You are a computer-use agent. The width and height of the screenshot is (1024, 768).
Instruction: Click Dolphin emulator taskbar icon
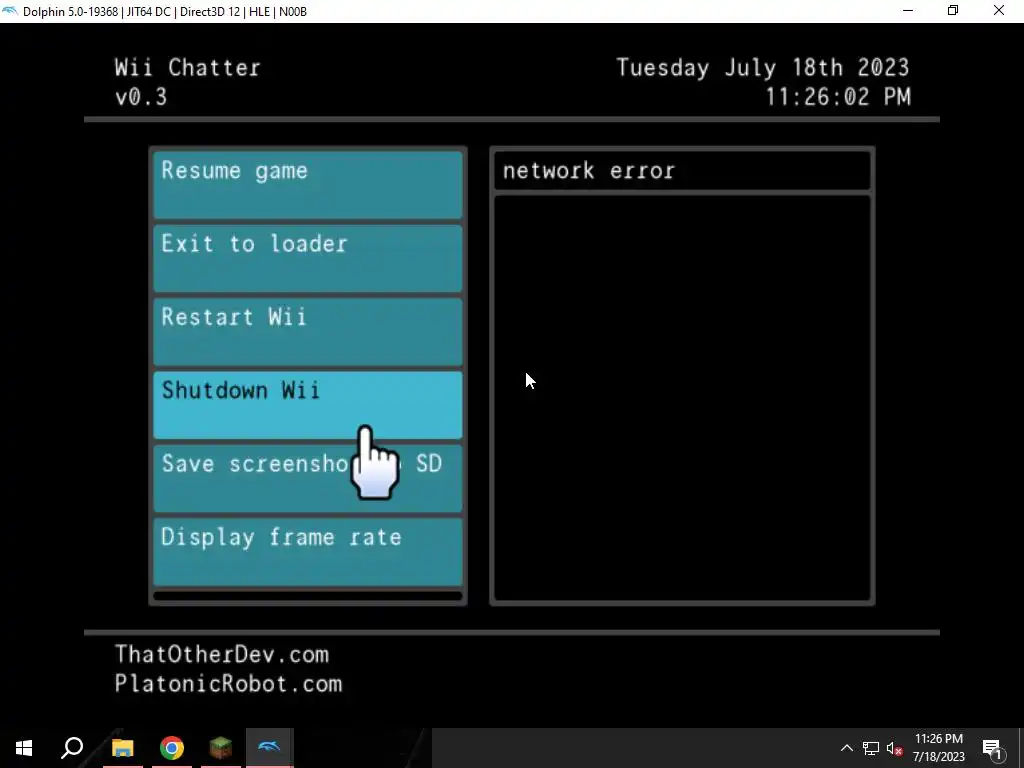[x=270, y=748]
